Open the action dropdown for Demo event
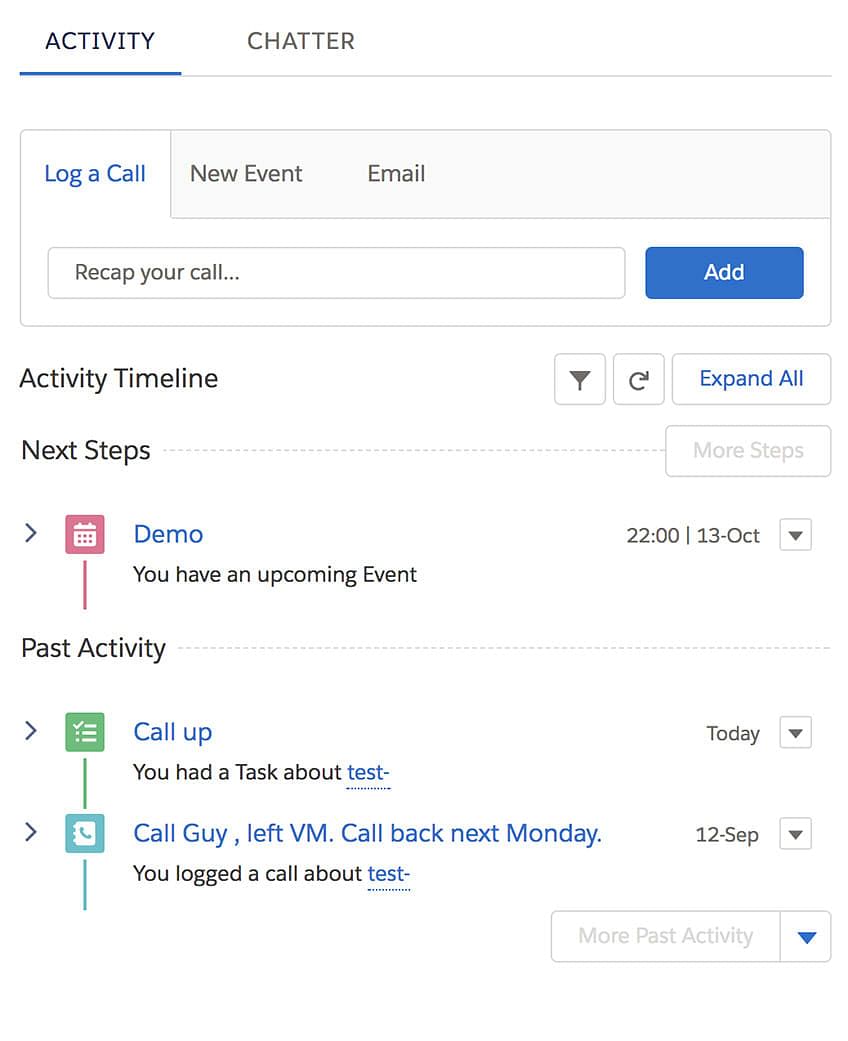 (x=795, y=535)
